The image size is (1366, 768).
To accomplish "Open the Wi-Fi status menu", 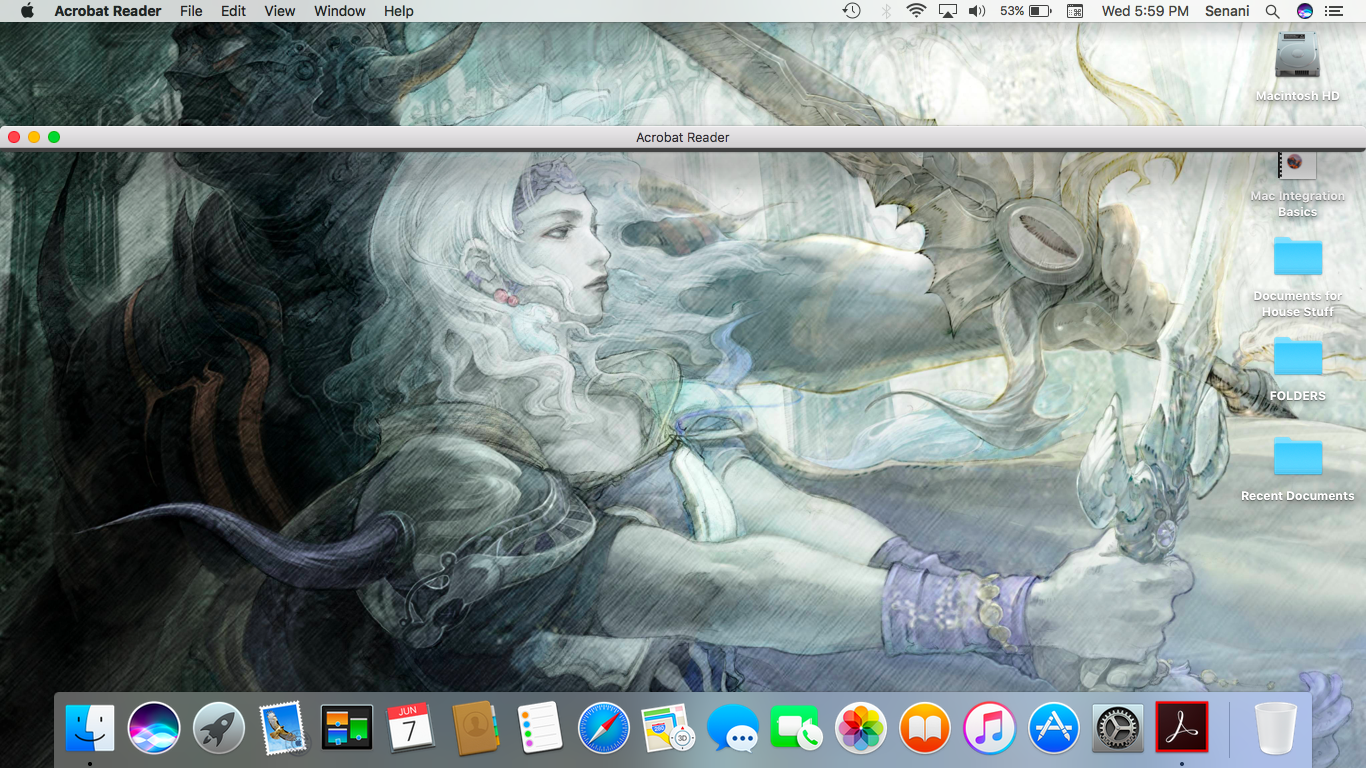I will [x=916, y=11].
